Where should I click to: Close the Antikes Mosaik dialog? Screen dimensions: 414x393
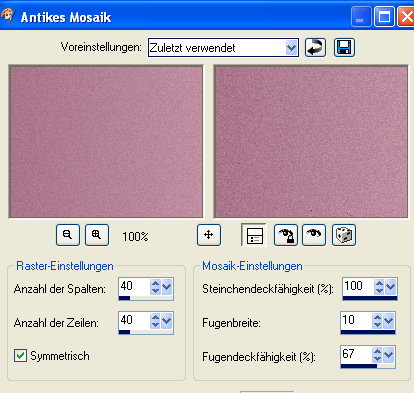tap(406, 16)
